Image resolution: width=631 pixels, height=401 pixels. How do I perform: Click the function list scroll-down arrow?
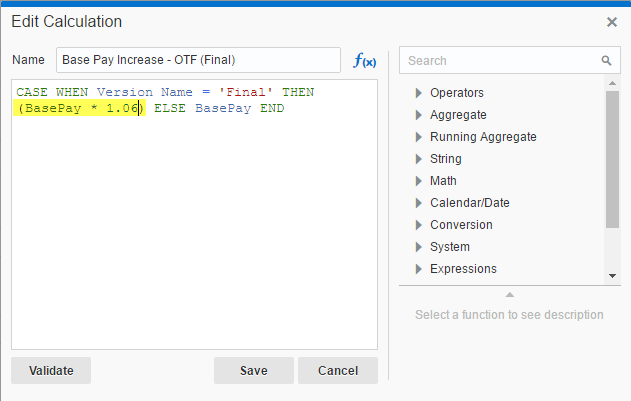pos(613,276)
